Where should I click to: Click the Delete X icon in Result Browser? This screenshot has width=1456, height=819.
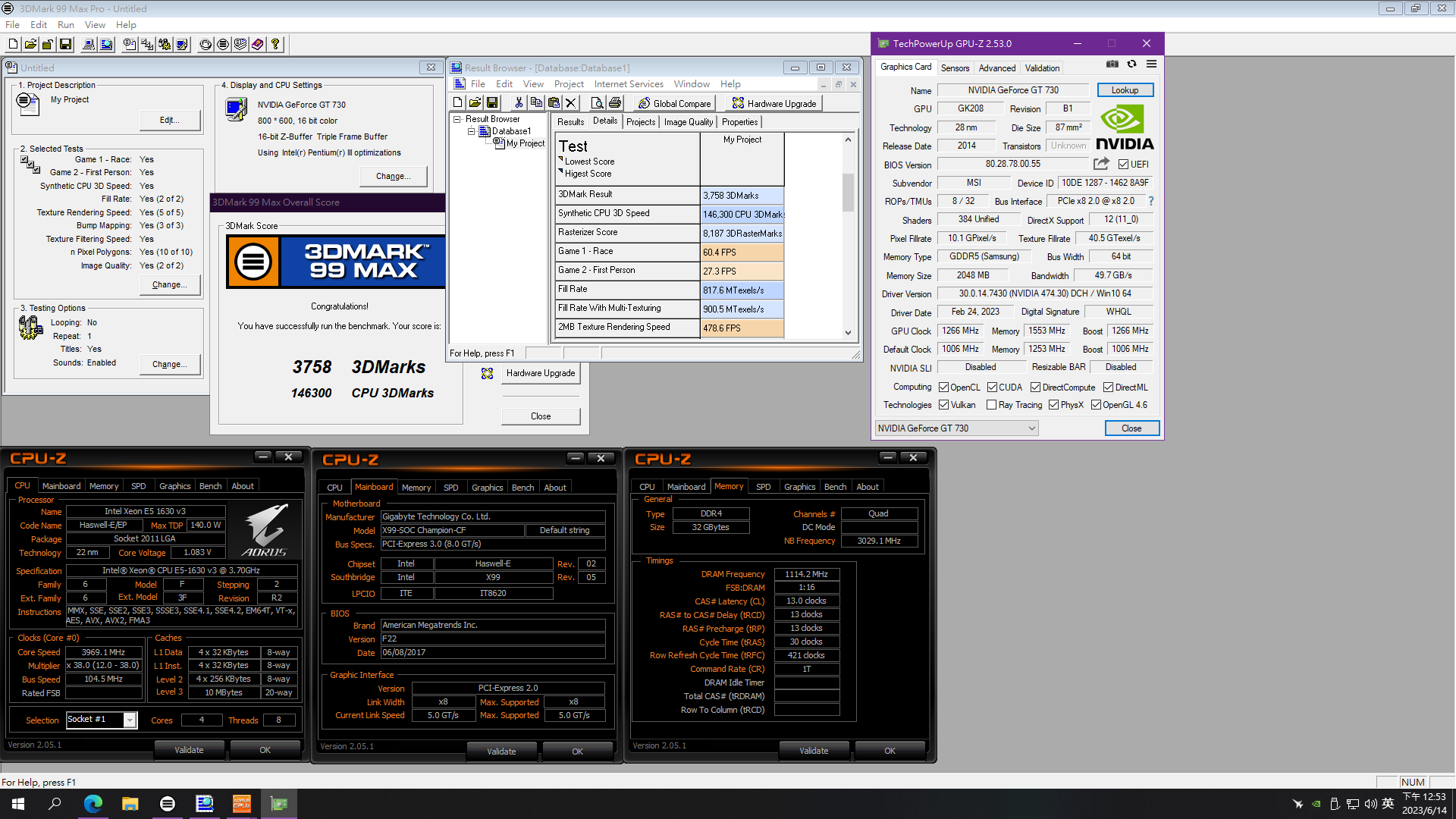pyautogui.click(x=571, y=103)
